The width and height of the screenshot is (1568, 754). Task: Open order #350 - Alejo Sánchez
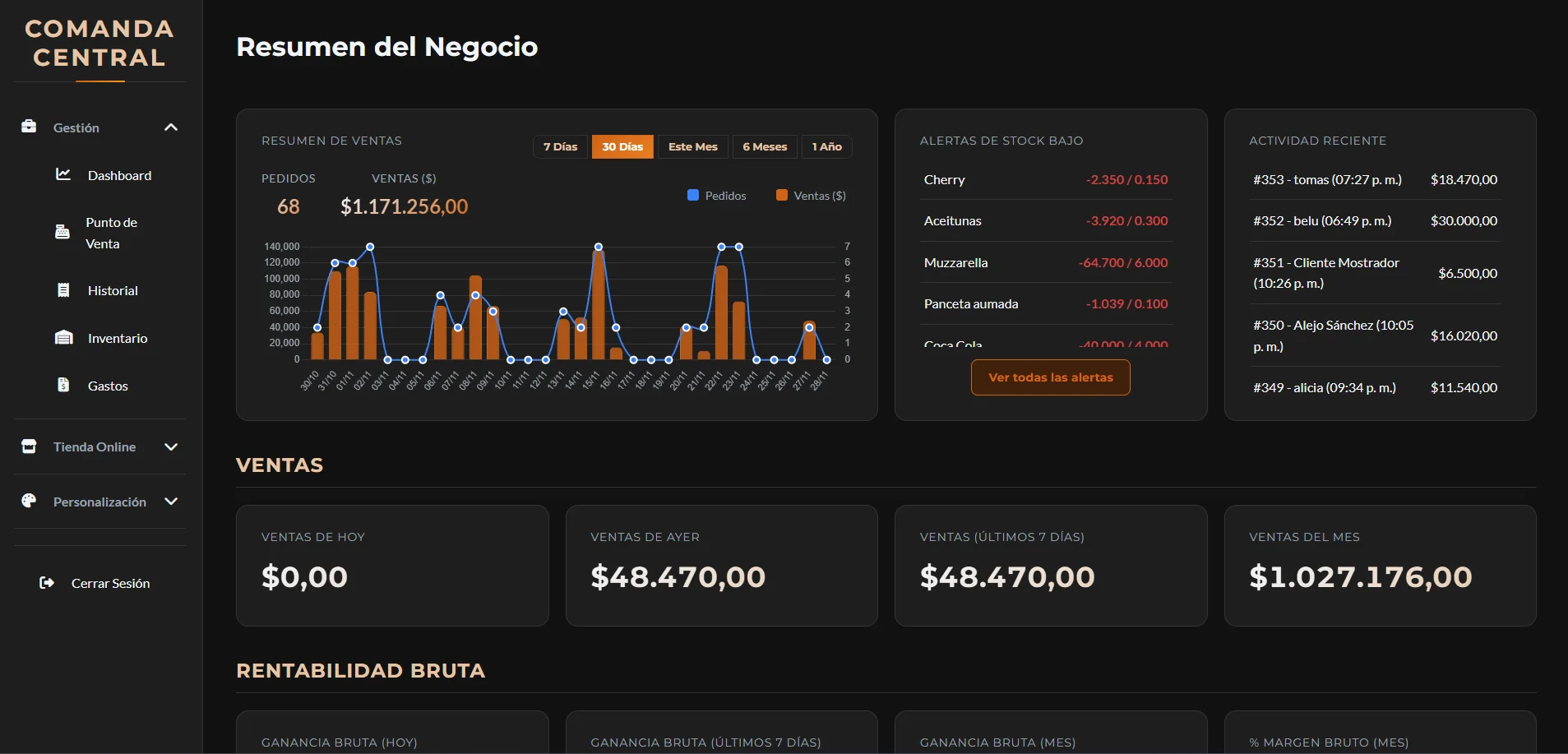pos(1376,335)
